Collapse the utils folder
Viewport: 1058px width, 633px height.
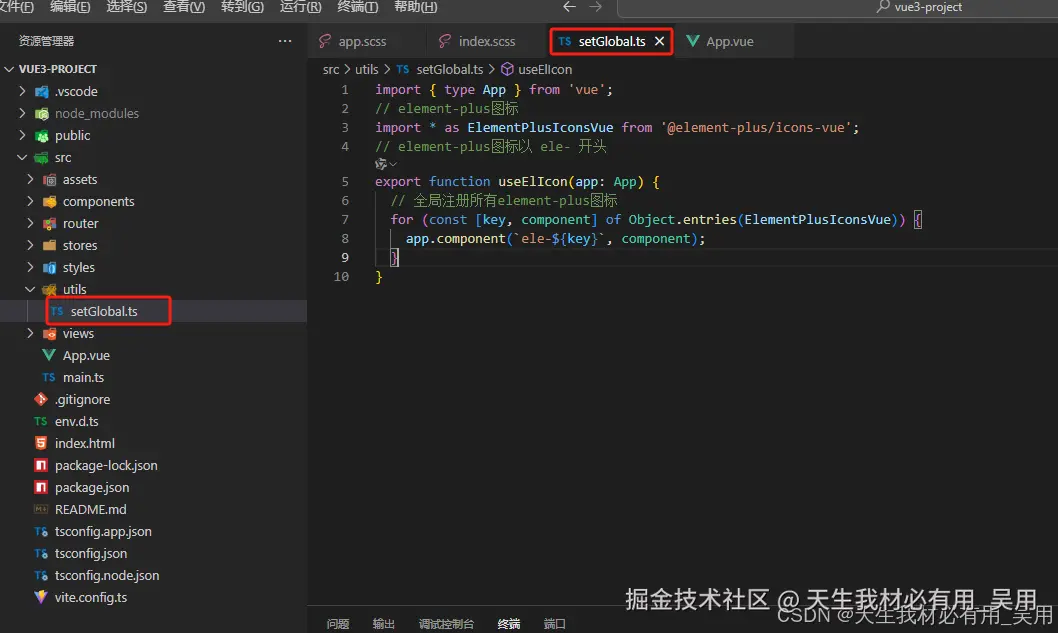30,289
